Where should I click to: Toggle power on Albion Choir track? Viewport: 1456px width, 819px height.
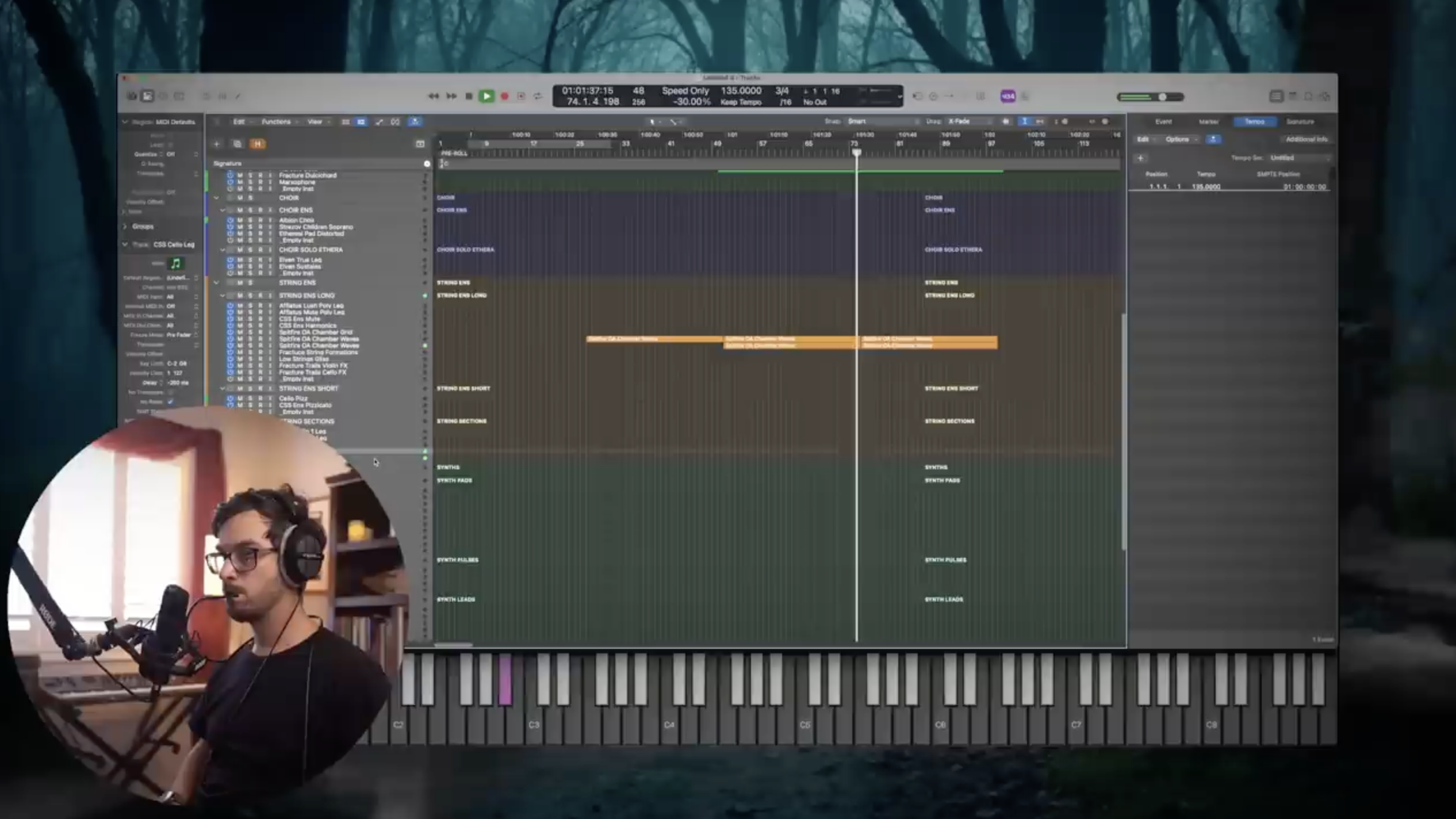pos(230,220)
